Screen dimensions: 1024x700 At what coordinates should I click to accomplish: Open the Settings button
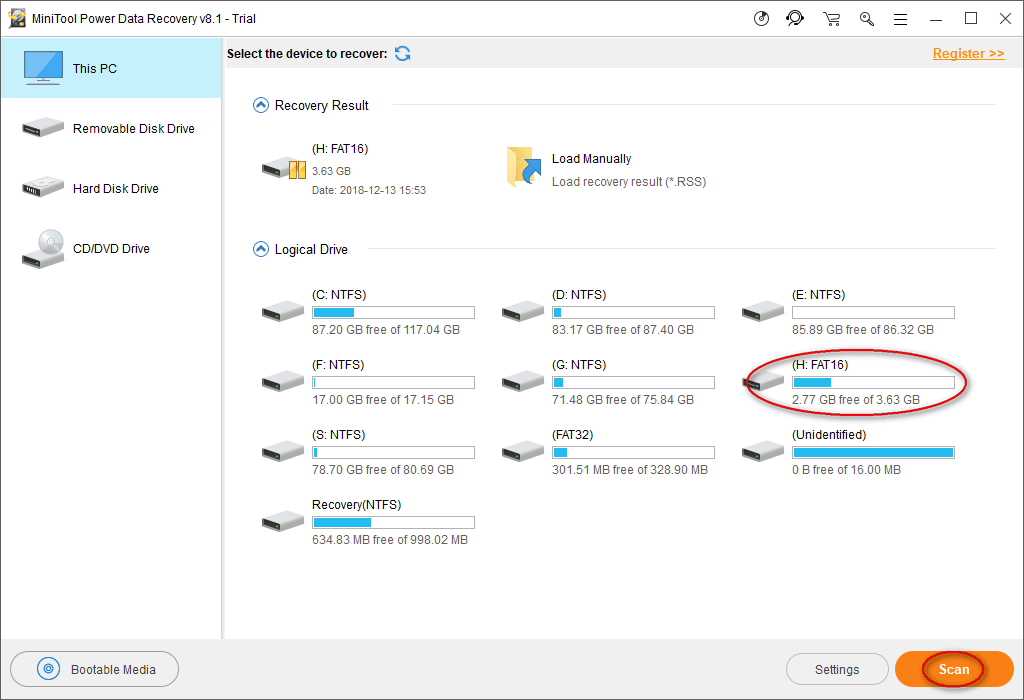pos(837,669)
